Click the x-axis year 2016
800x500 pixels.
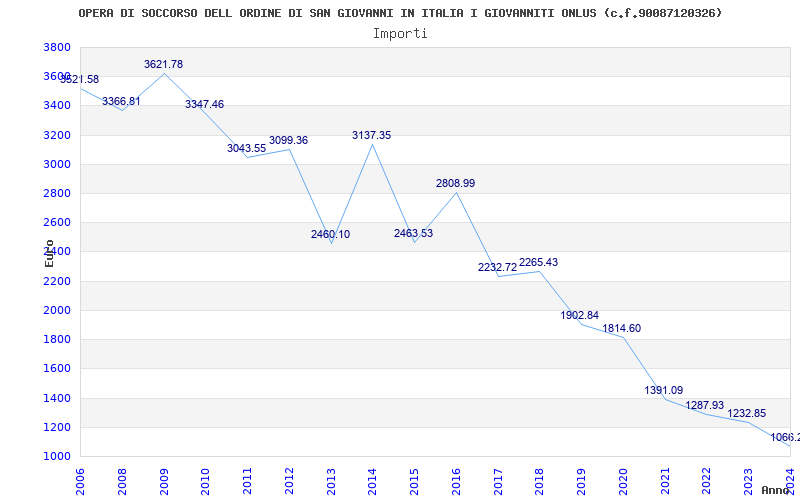pos(456,482)
